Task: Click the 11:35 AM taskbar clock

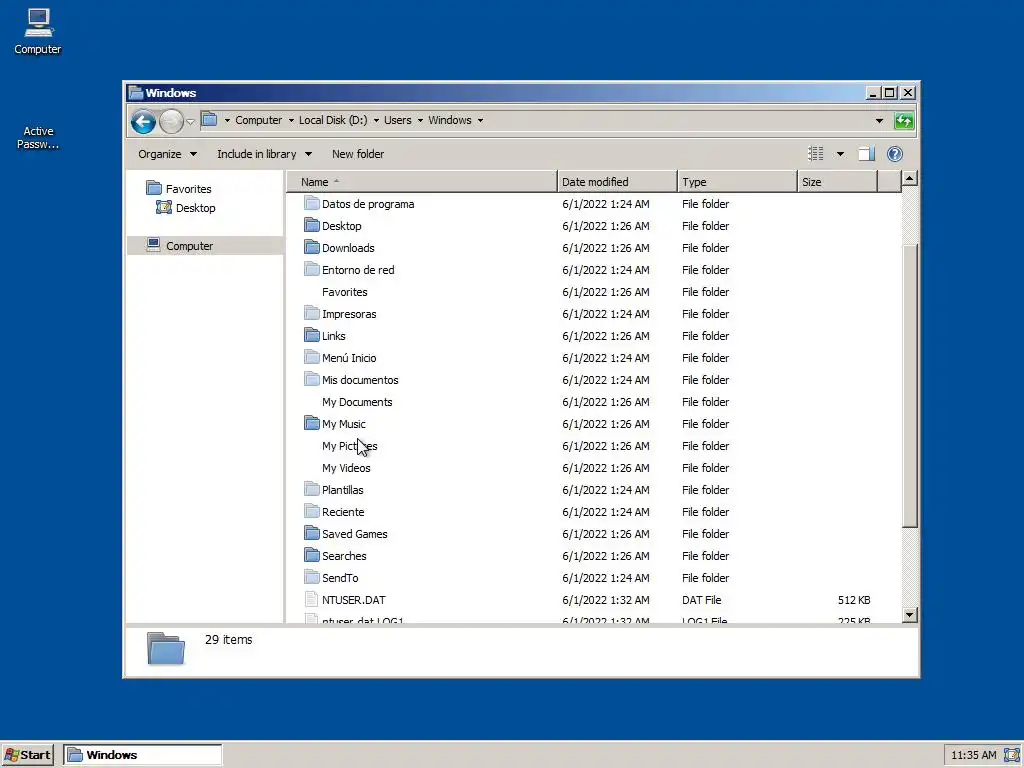Action: click(974, 755)
